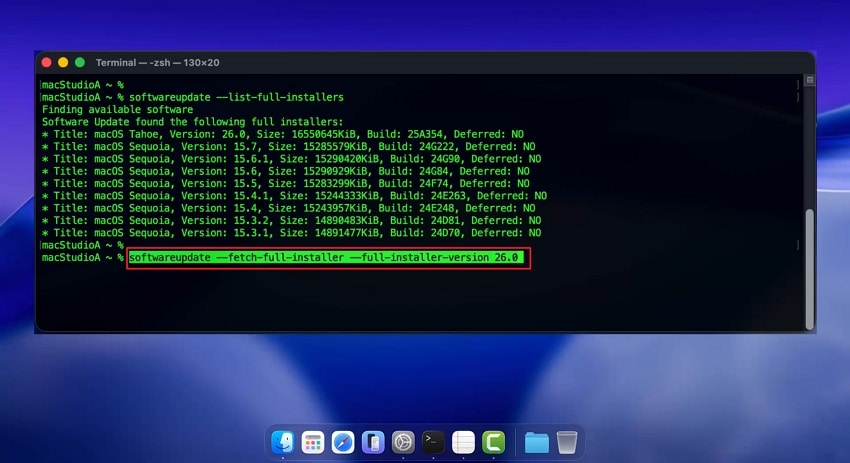Open the Launchpad apps grid icon
This screenshot has height=463, width=850.
pyautogui.click(x=313, y=442)
